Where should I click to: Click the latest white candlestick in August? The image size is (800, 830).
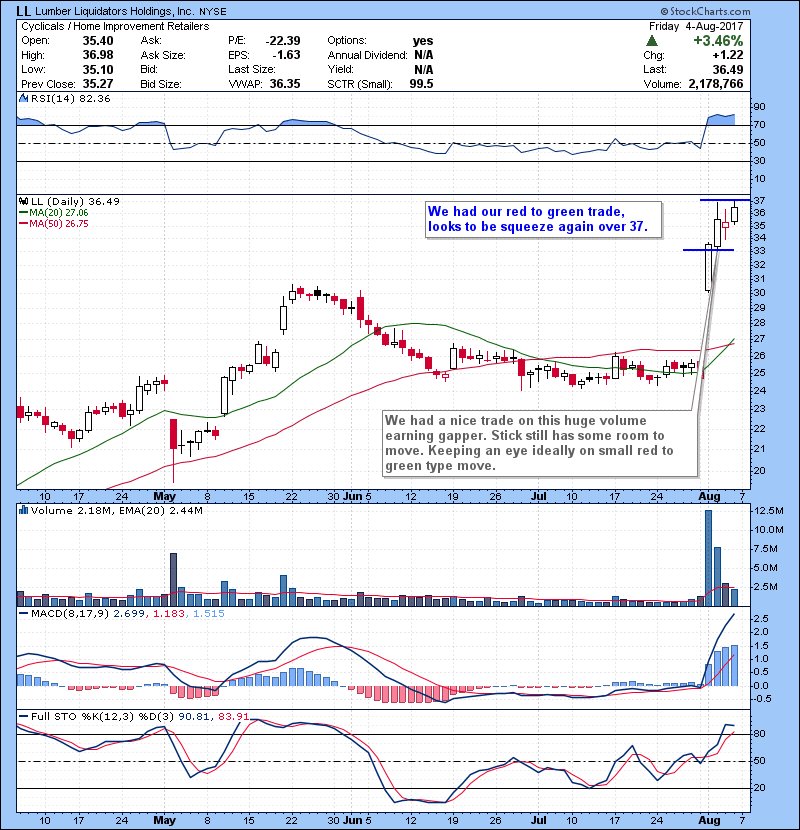coord(735,213)
